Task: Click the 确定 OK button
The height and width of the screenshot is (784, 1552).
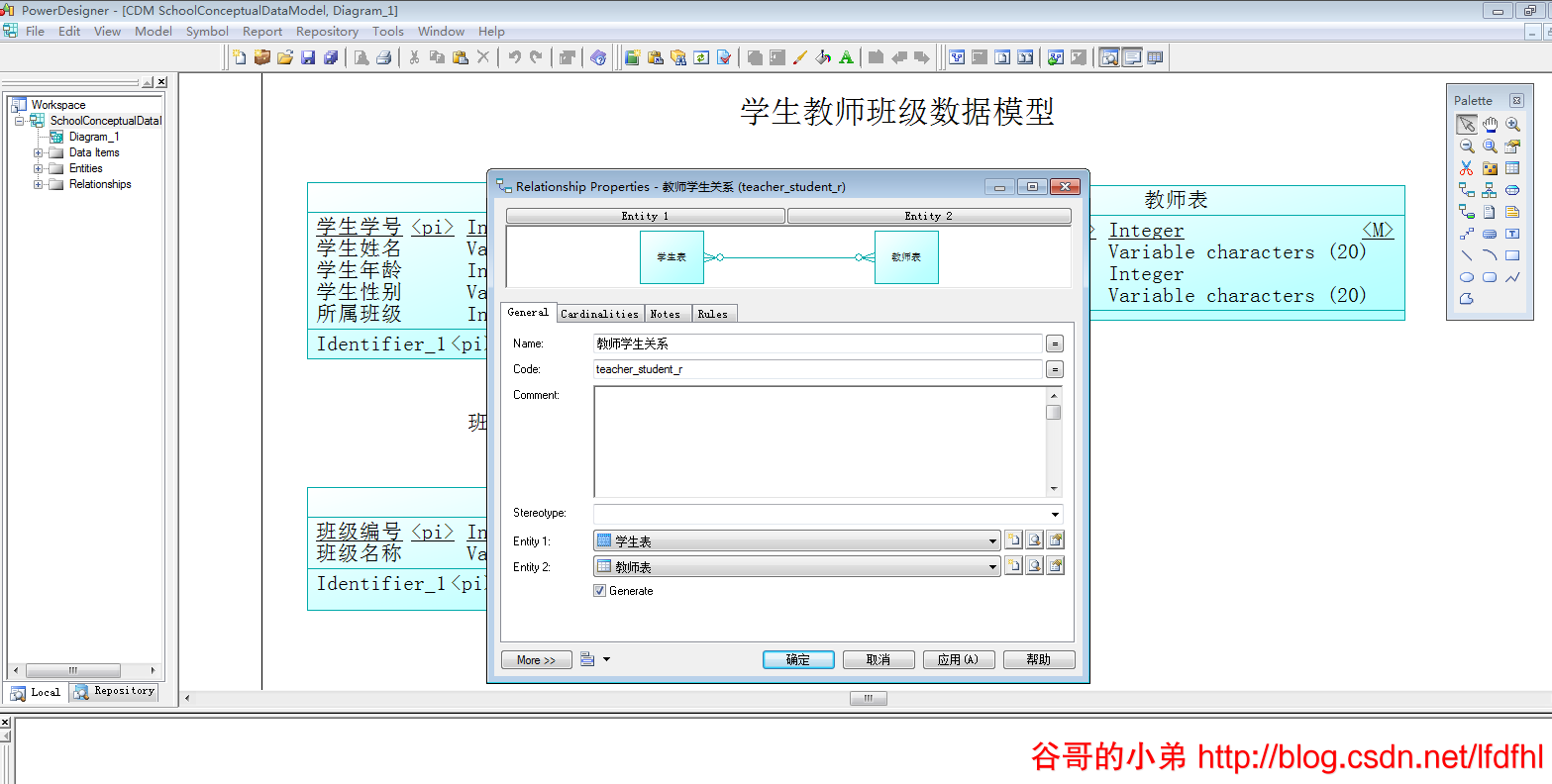Action: pyautogui.click(x=798, y=659)
